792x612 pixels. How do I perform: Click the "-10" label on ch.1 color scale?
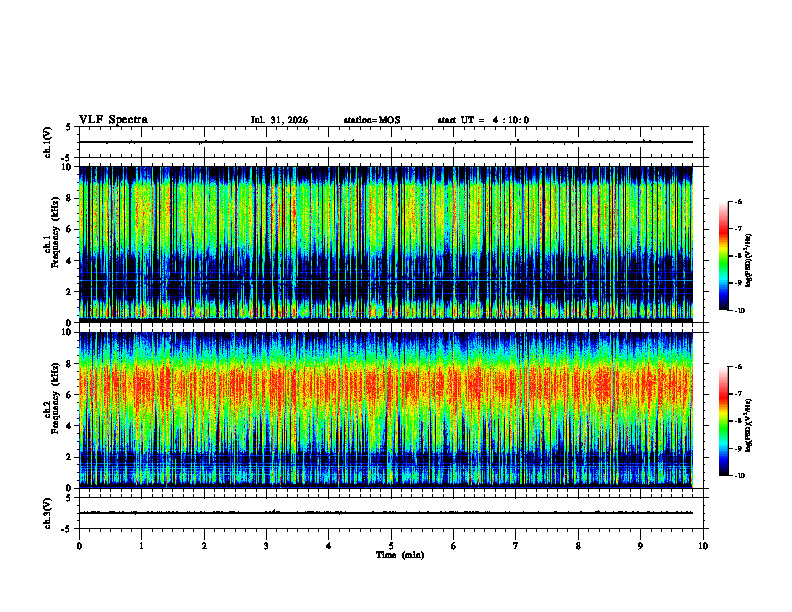pos(740,310)
